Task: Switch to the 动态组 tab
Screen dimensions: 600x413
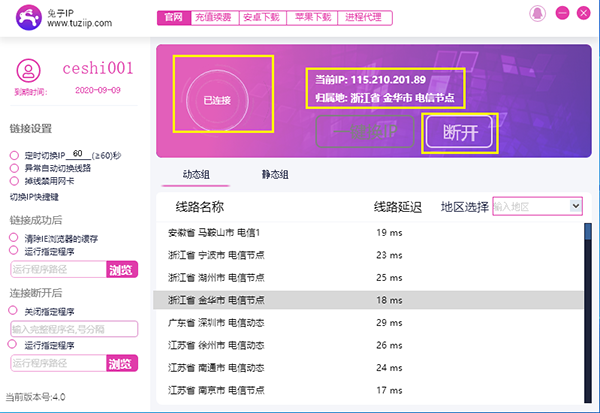Action: pos(197,175)
